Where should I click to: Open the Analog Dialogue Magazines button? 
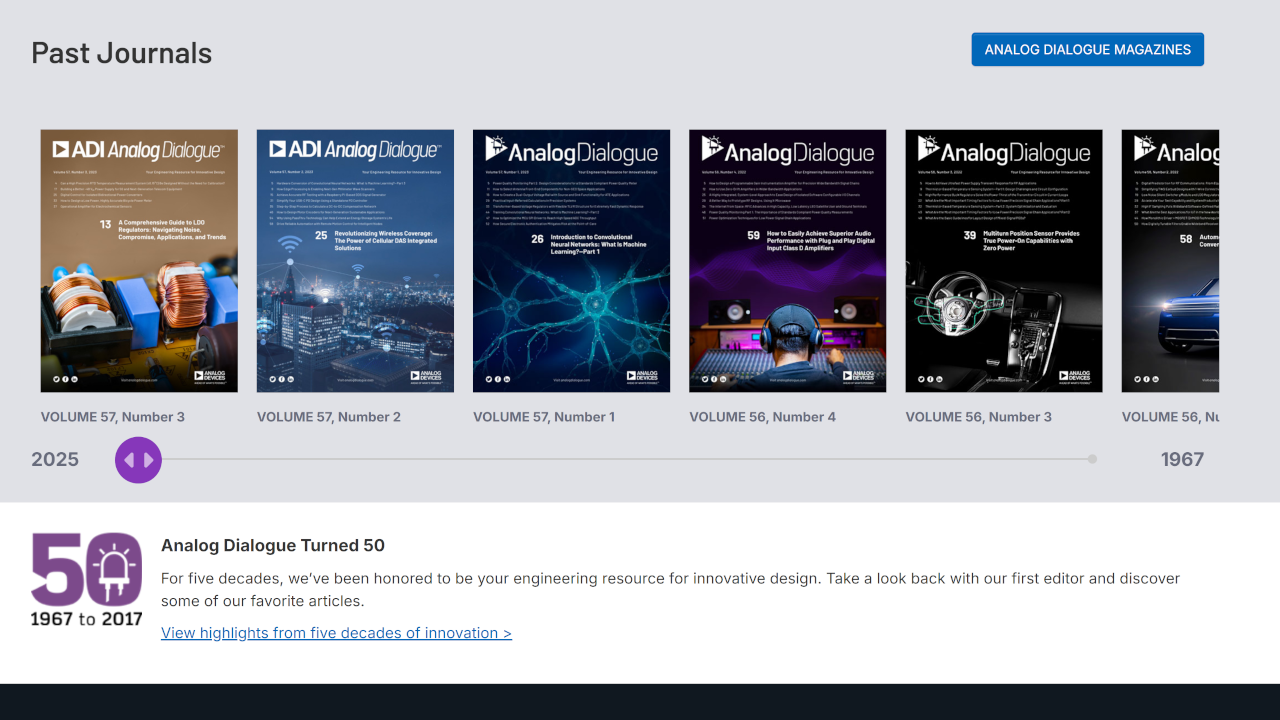[1087, 49]
